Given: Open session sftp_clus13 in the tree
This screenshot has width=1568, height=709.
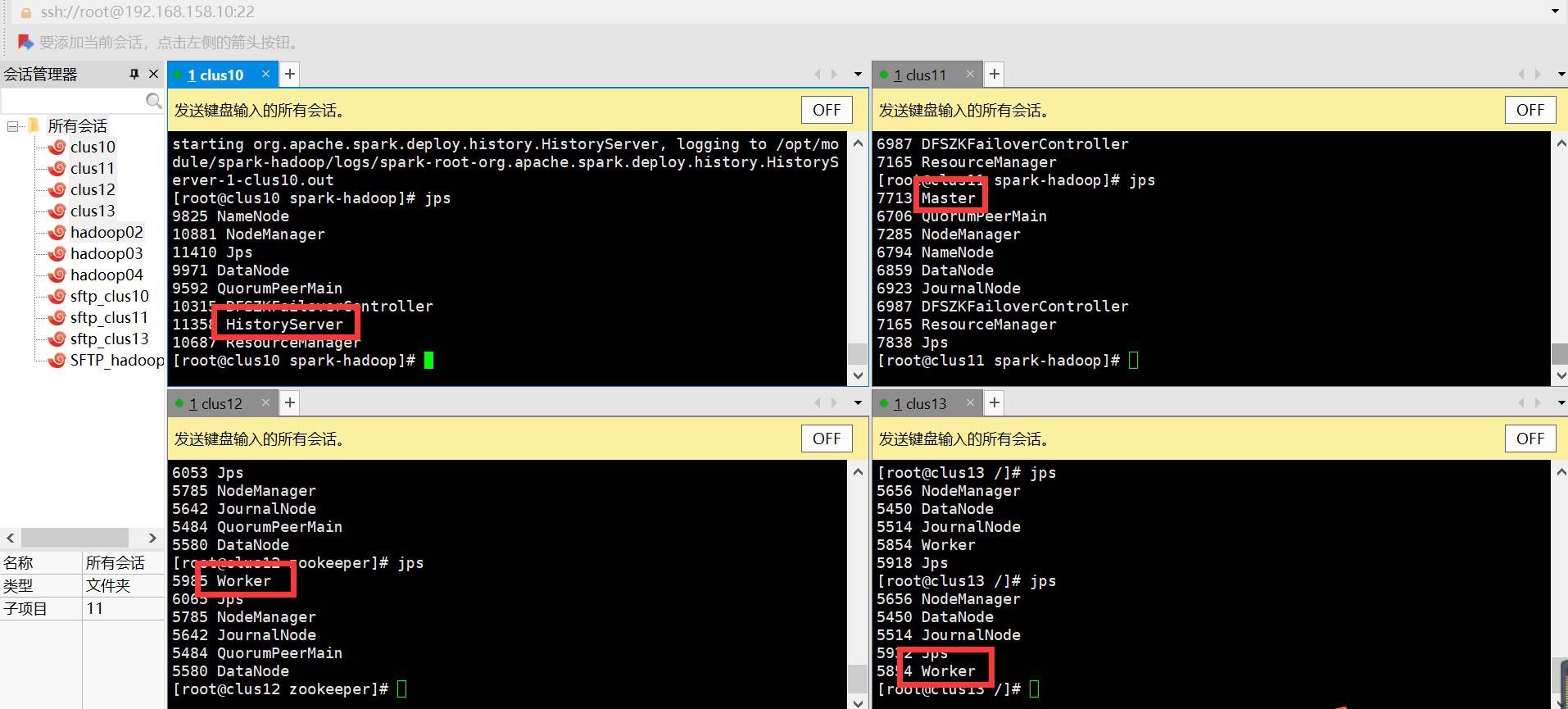Looking at the screenshot, I should (110, 339).
